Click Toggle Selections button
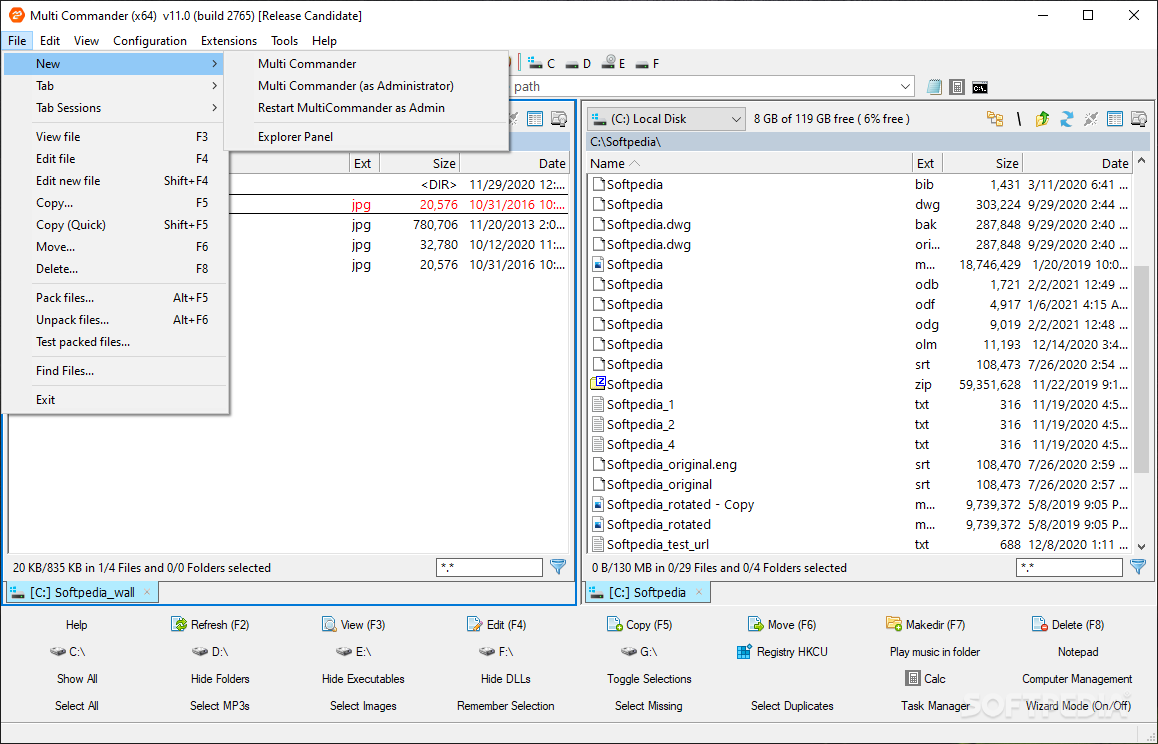Viewport: 1158px width, 744px height. click(x=649, y=679)
